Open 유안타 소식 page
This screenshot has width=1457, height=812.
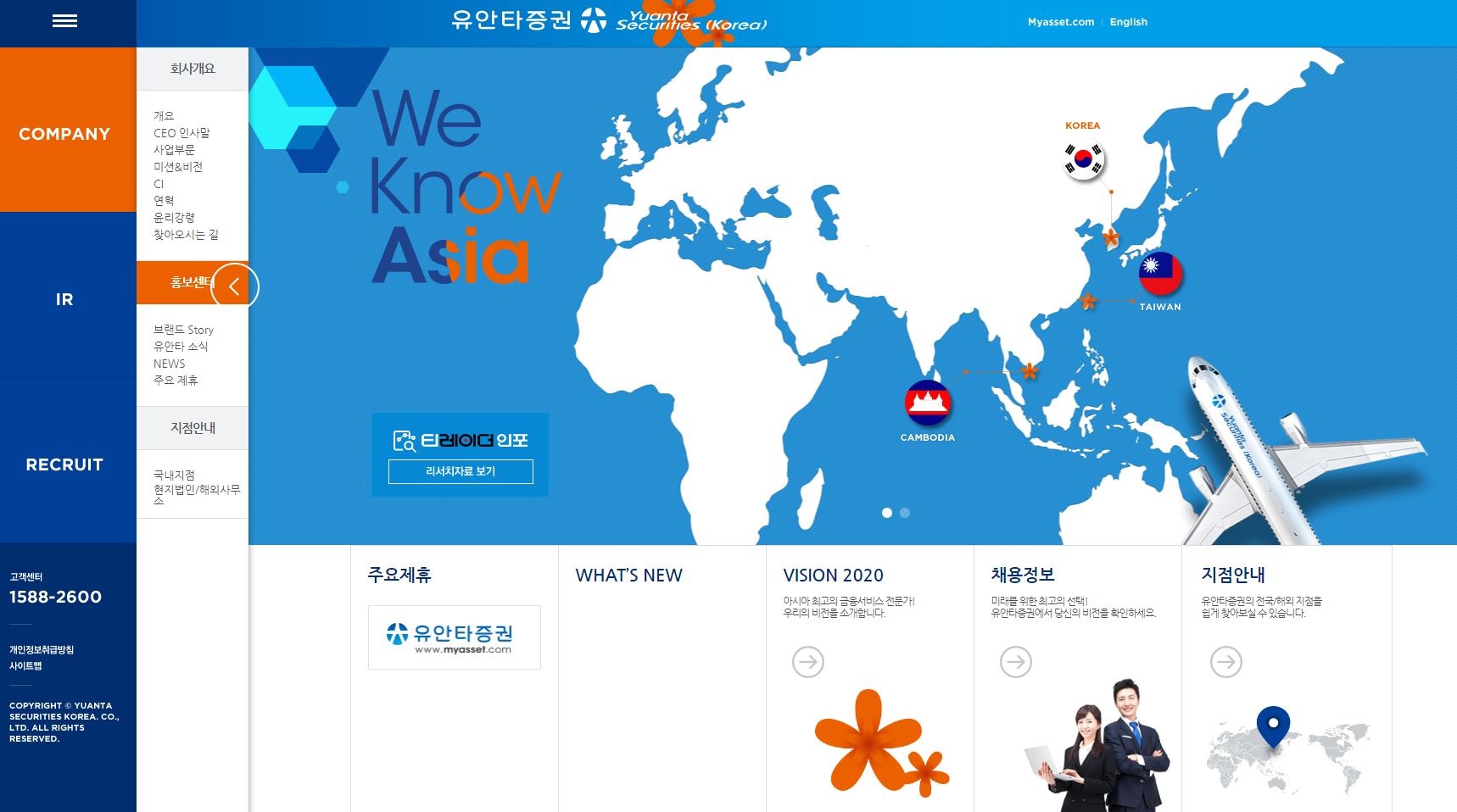(x=181, y=347)
